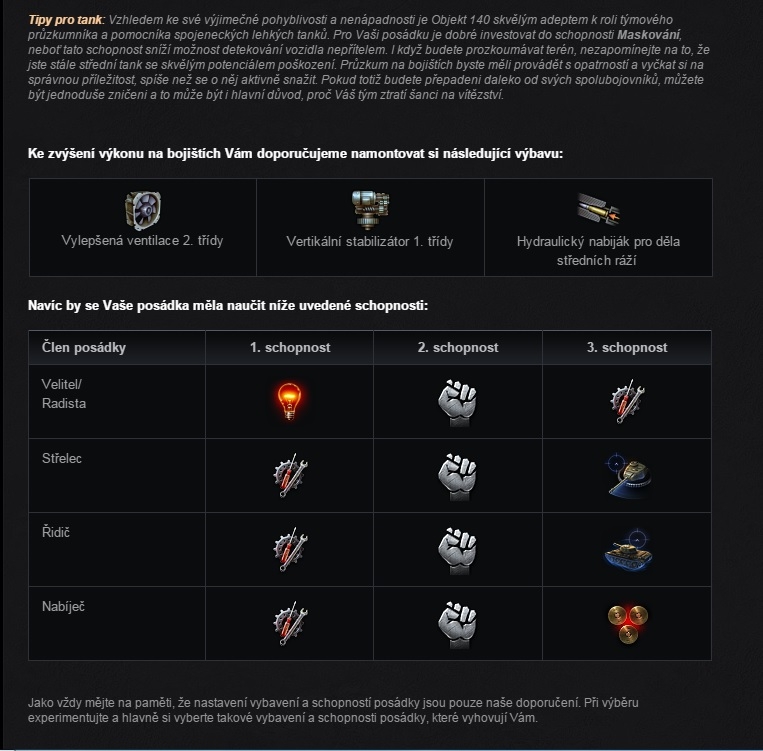
Task: Click Řidič's fist icon in 2. schopnost
Action: pos(457,551)
